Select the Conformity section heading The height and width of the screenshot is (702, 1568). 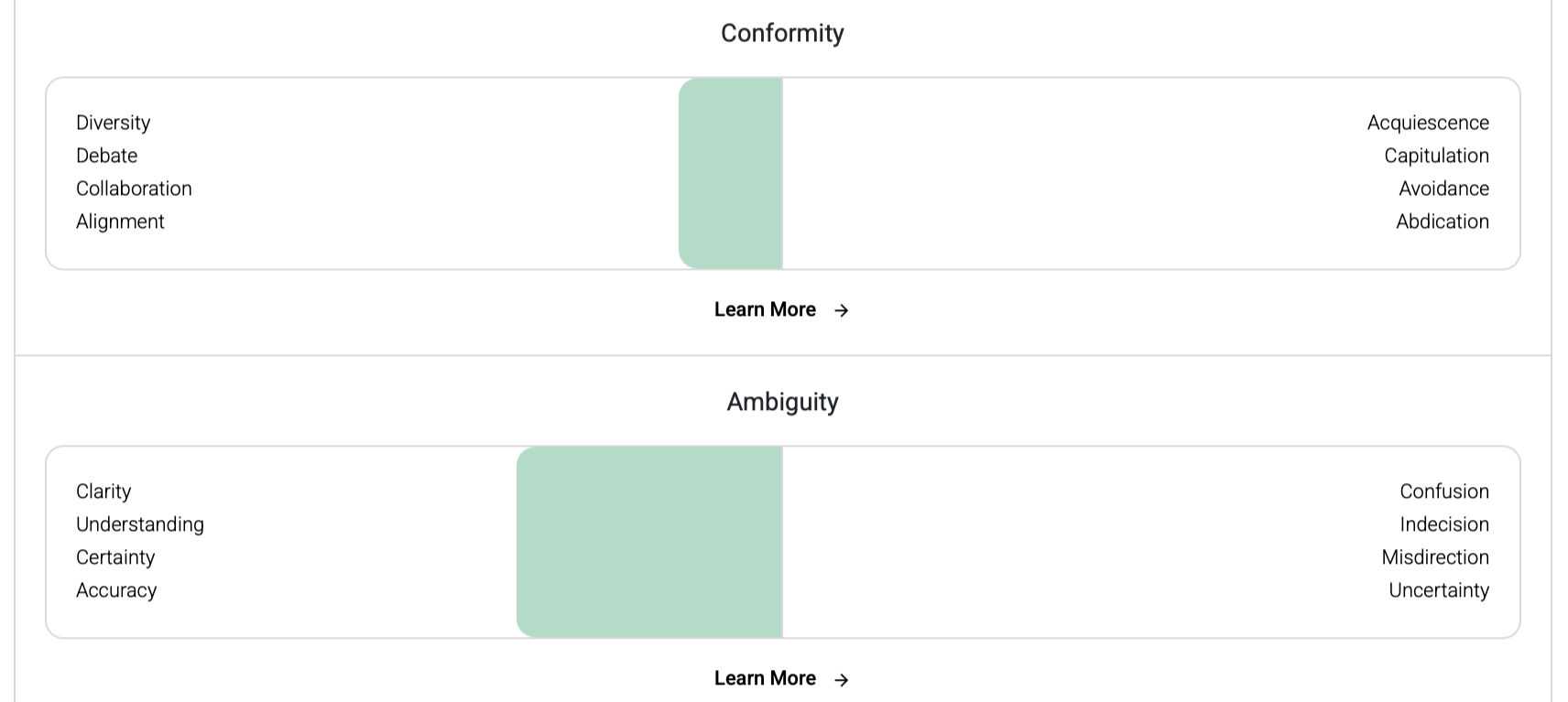782,33
